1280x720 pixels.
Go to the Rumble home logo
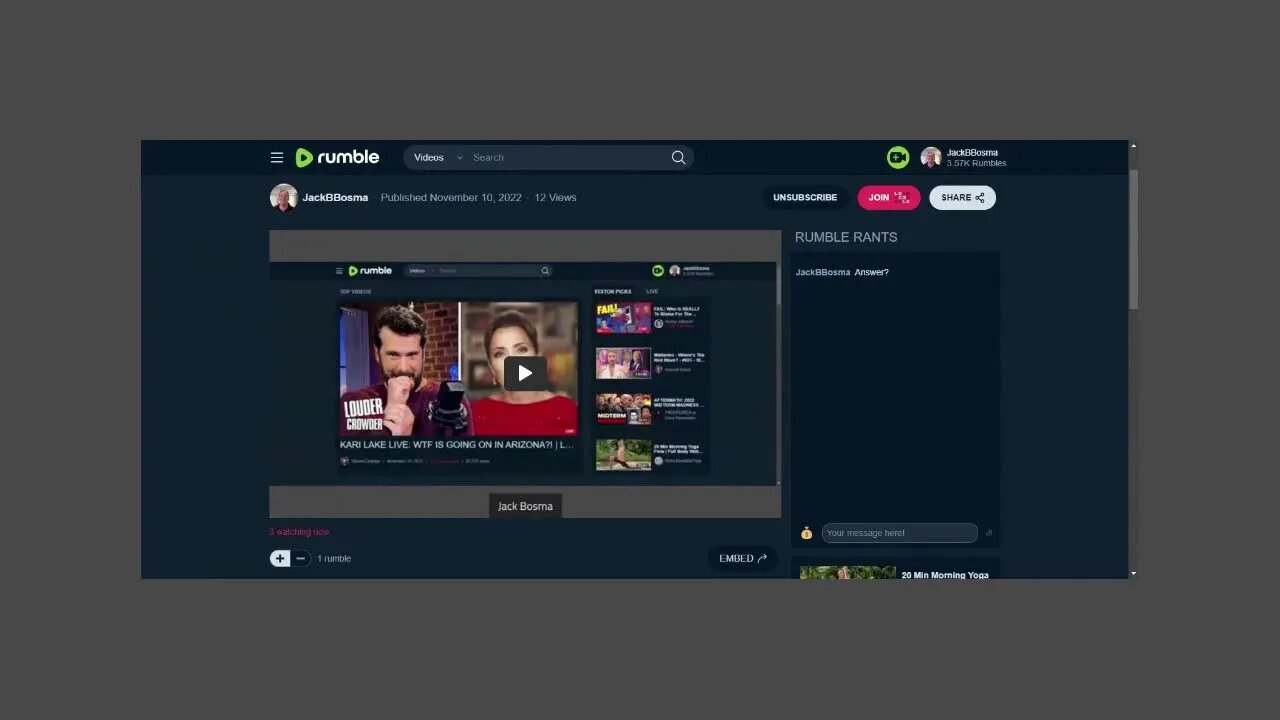[x=337, y=157]
